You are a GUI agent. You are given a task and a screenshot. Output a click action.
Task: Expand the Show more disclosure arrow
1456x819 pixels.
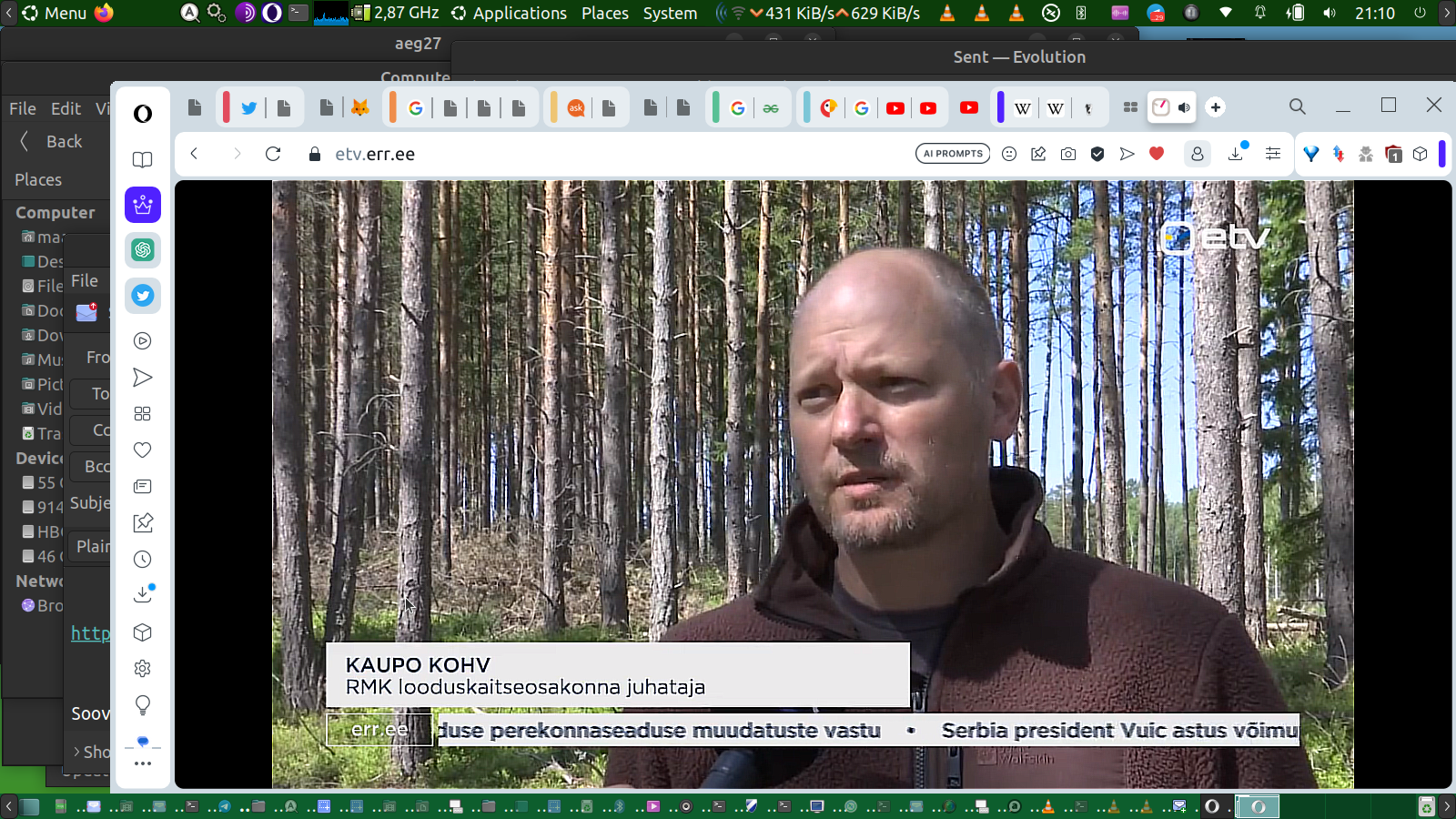(x=76, y=752)
